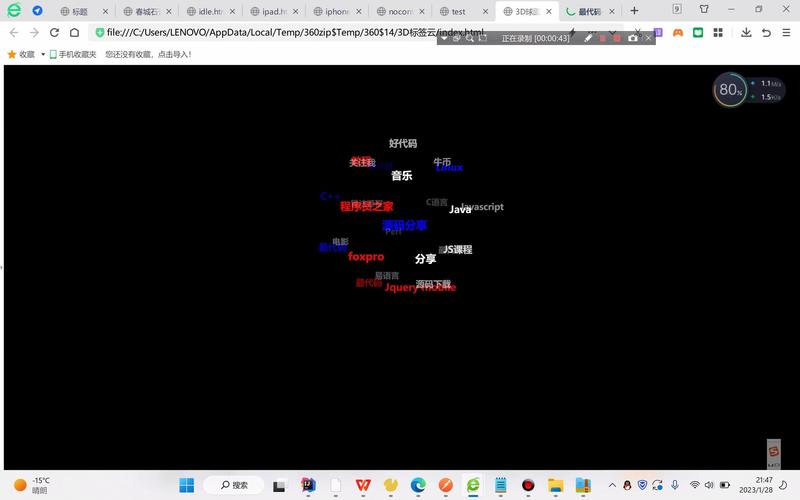Open the browser hamburger menu
This screenshot has height=500, width=800.
[786, 33]
